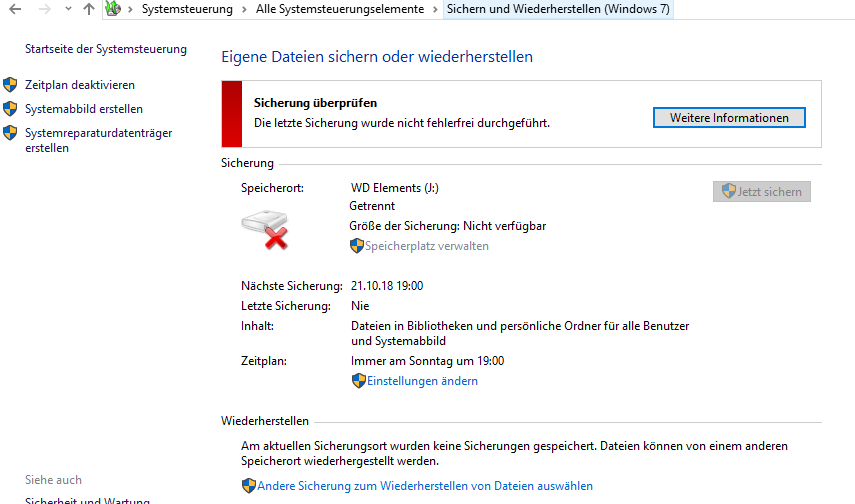Select Sichern und Wiederherstellen (Windows 7) breadcrumb

(558, 9)
